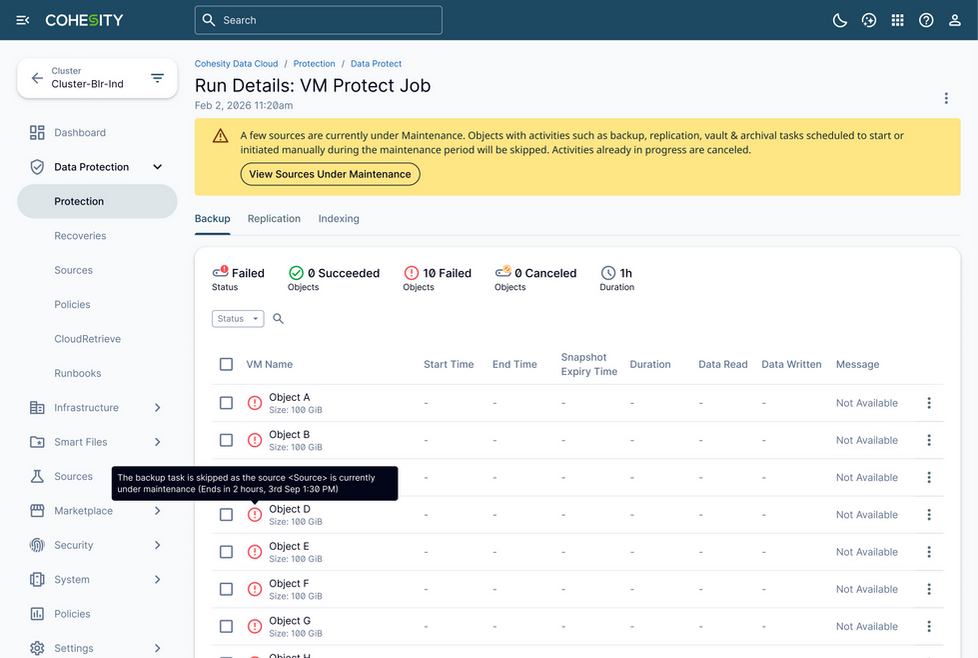The width and height of the screenshot is (978, 658).
Task: Open the user account icon
Action: [x=955, y=20]
